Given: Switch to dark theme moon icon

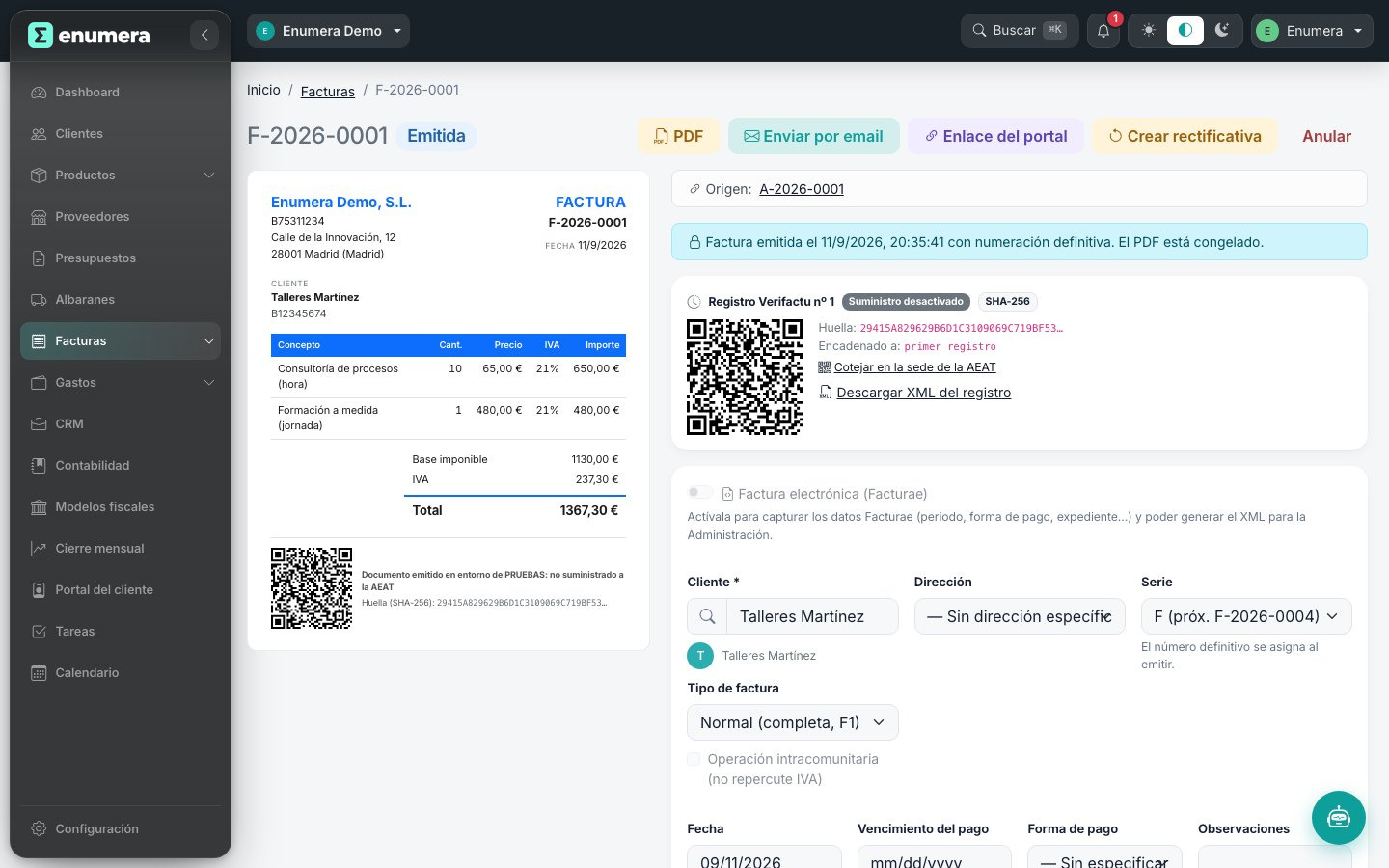Looking at the screenshot, I should 1222,31.
